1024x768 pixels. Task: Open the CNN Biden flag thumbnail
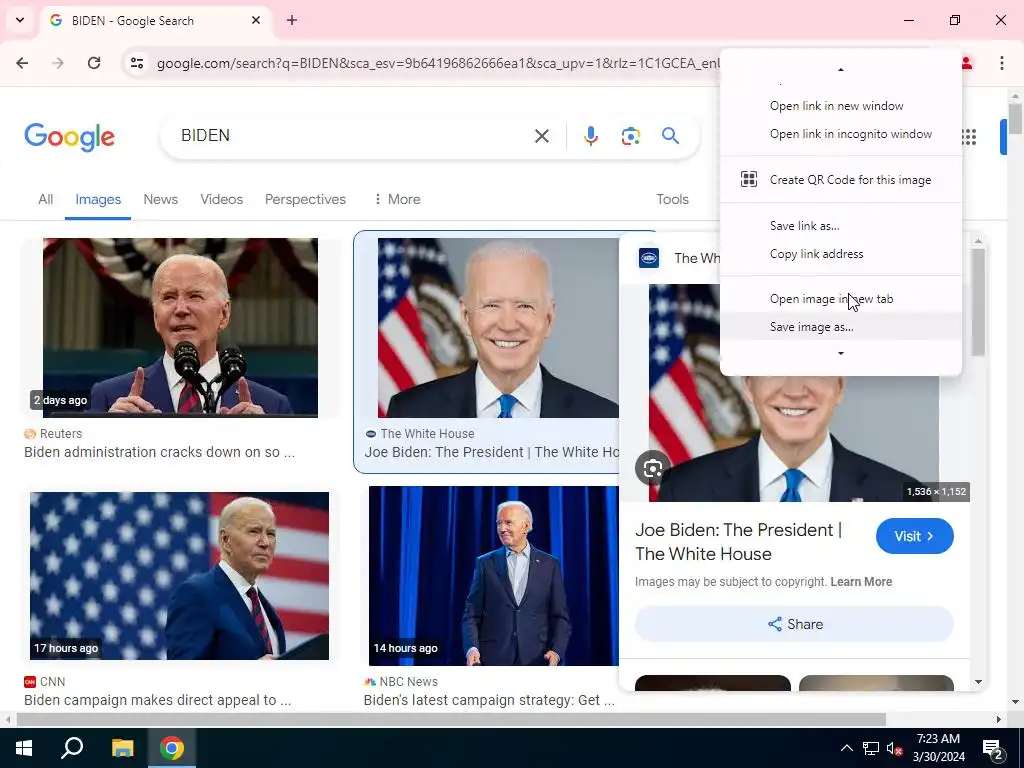click(x=180, y=576)
